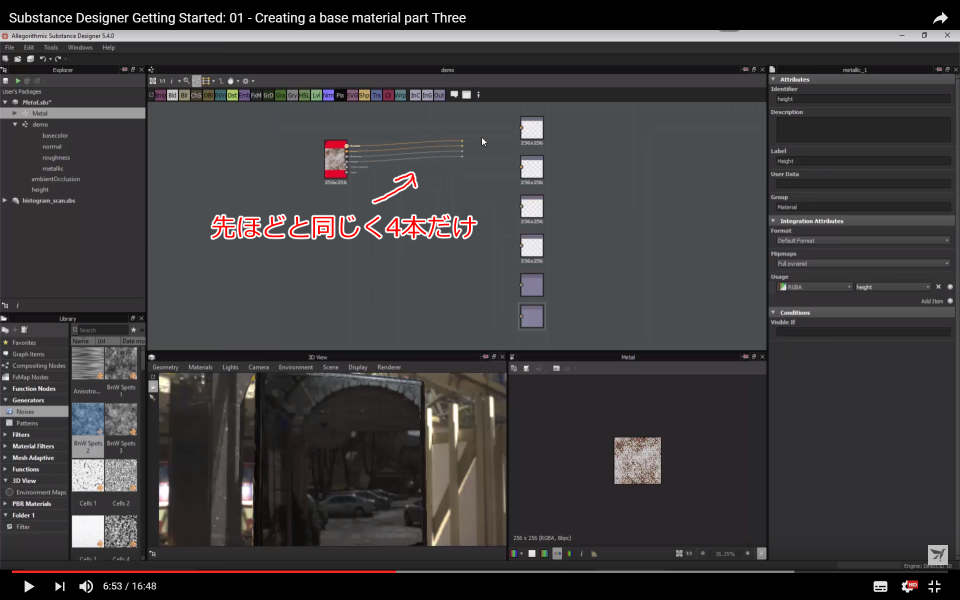Add a Warp (Wrp) node
This screenshot has width=960, height=600.
[x=400, y=95]
